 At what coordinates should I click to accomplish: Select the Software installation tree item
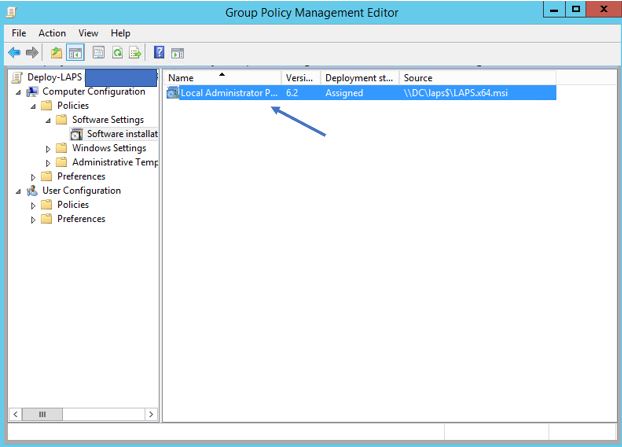(x=122, y=134)
